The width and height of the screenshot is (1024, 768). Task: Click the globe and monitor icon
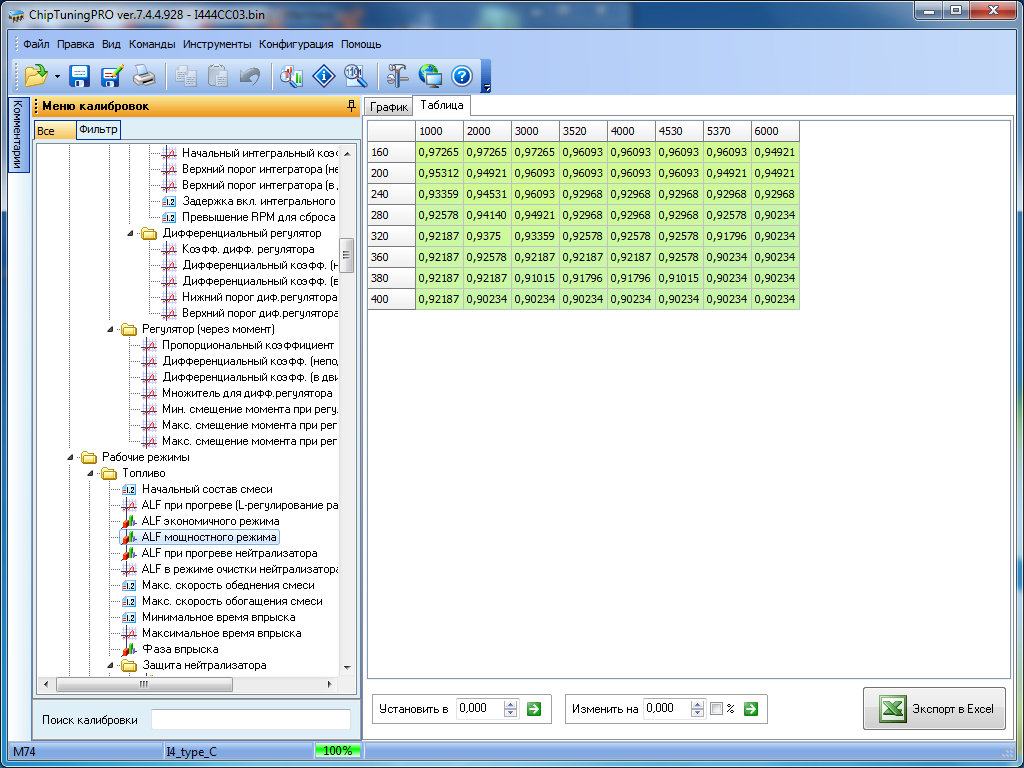[x=430, y=76]
